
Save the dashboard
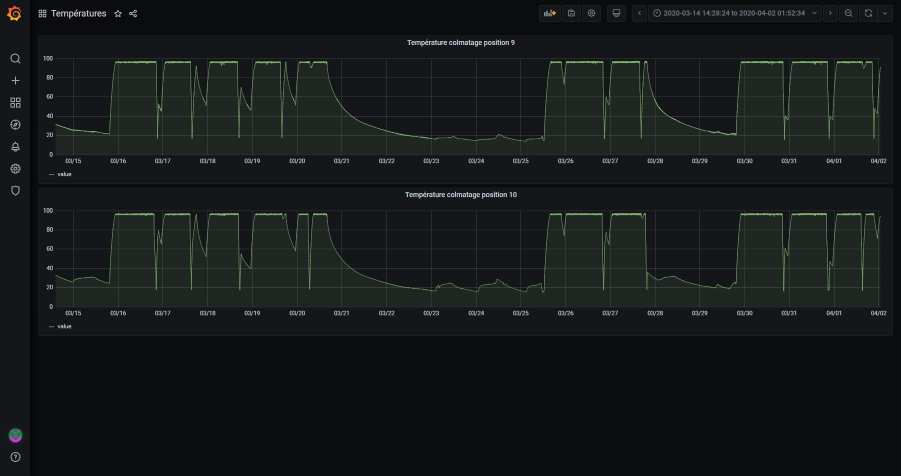pyautogui.click(x=571, y=13)
